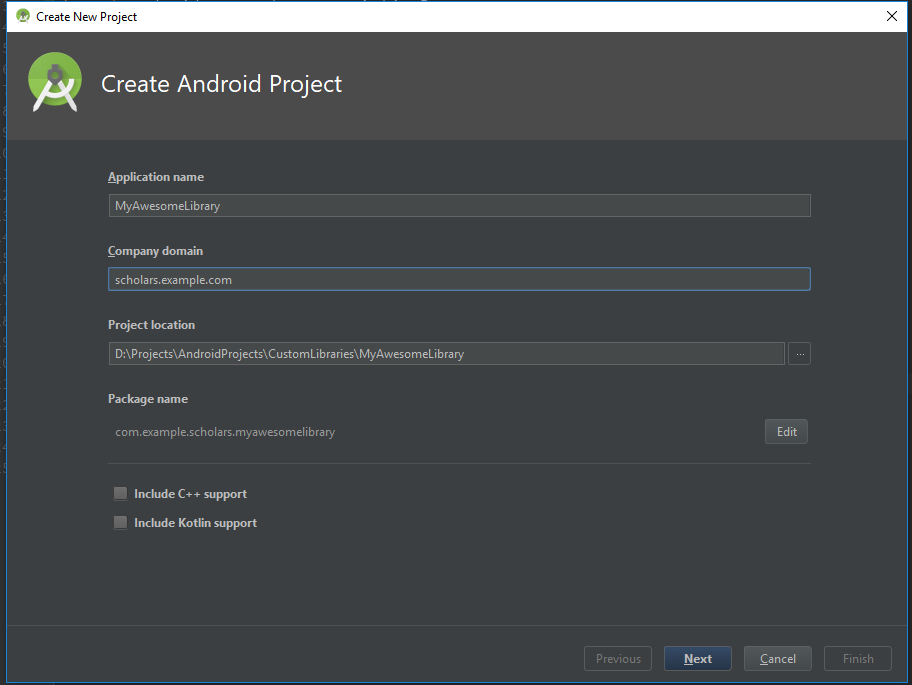
Task: Click the Project location label
Action: [x=151, y=324]
